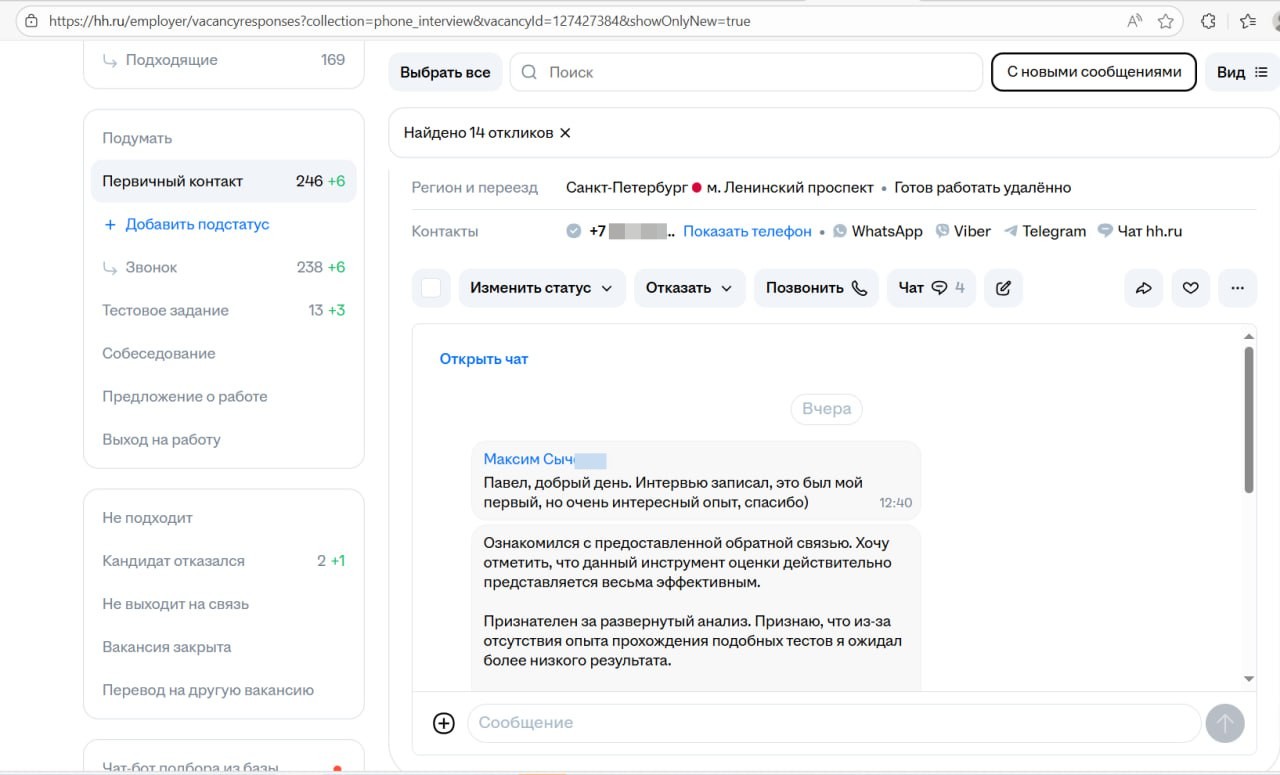
Task: Go to the "Собеседование" status section
Action: [159, 353]
